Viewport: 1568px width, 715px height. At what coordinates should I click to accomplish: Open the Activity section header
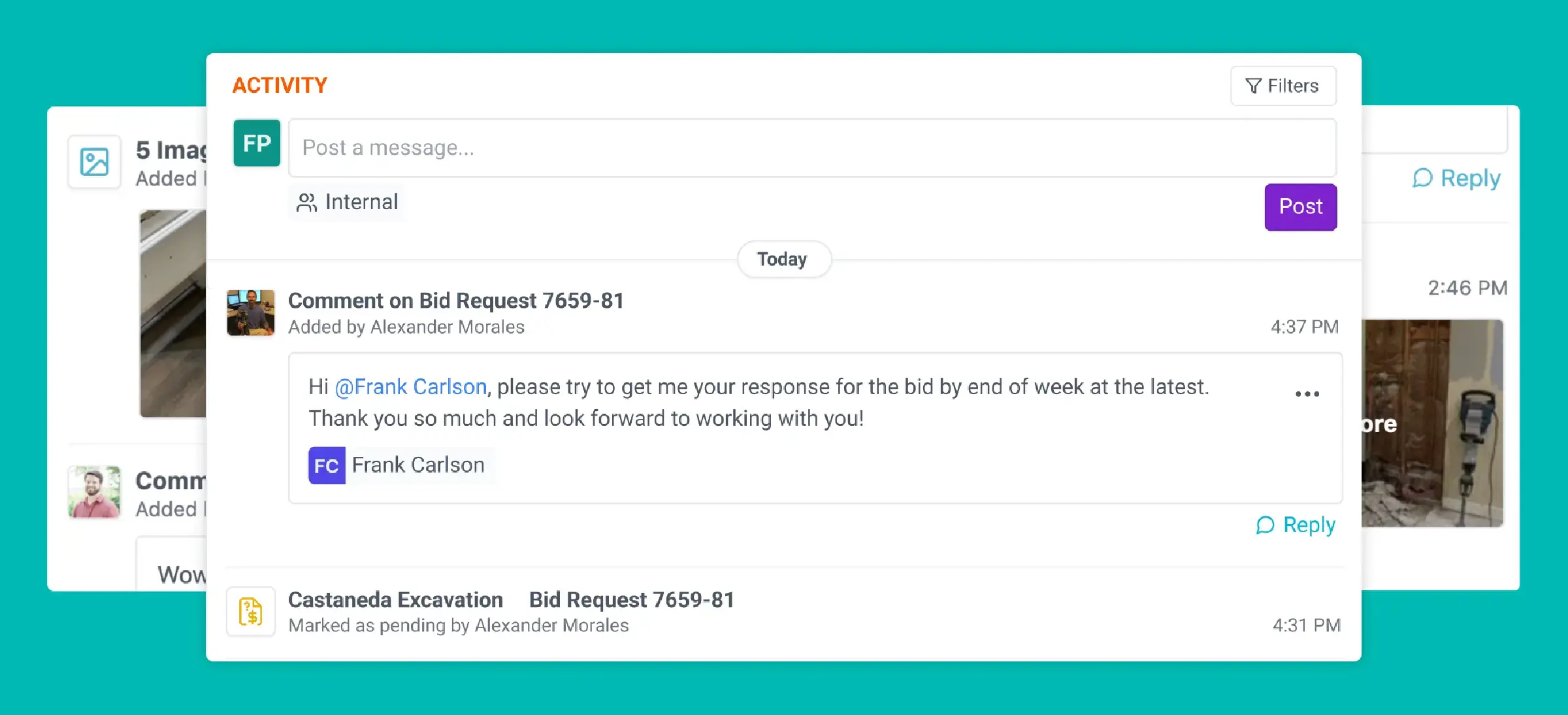point(280,85)
